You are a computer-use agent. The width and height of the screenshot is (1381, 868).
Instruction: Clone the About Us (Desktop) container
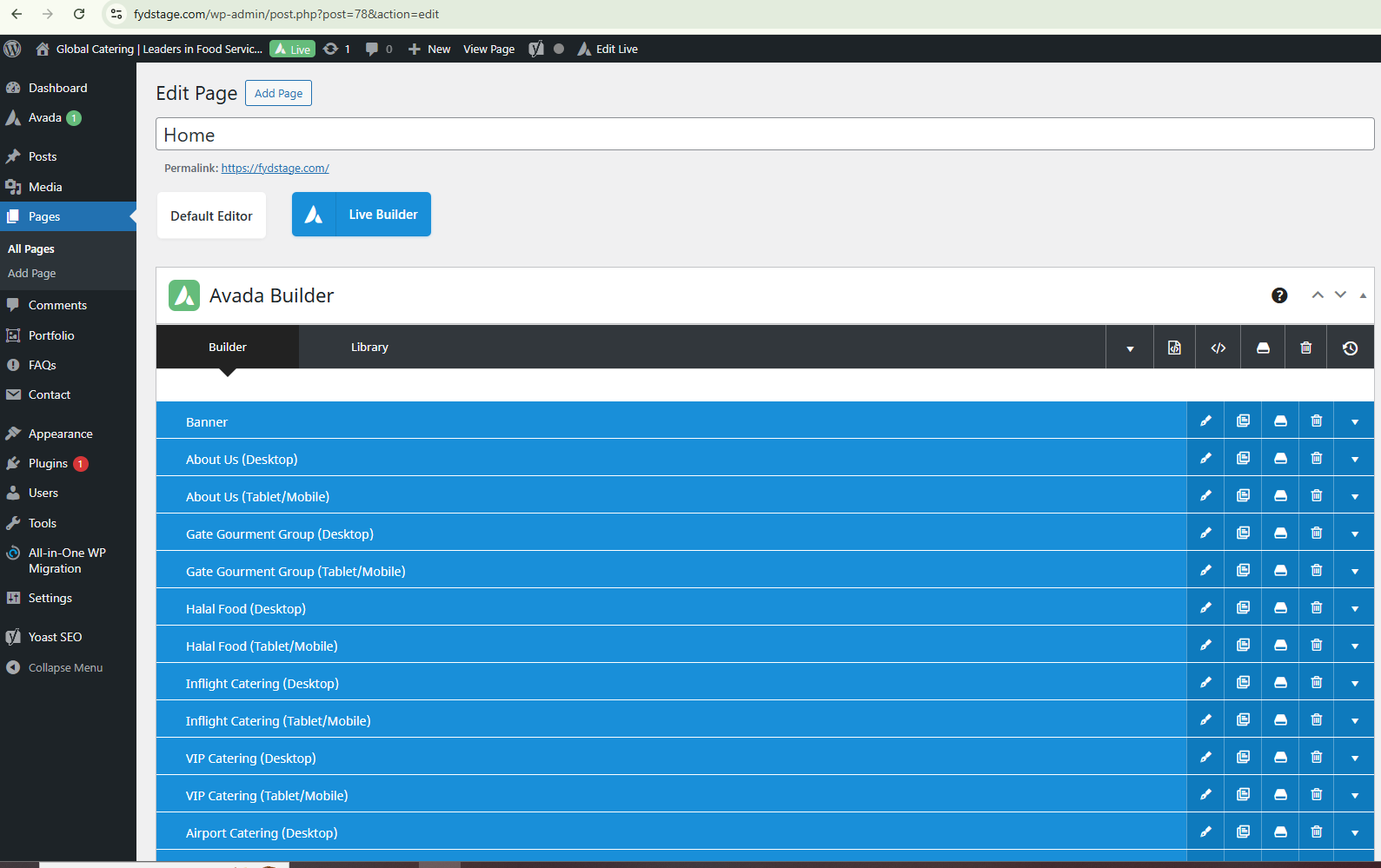pyautogui.click(x=1243, y=459)
